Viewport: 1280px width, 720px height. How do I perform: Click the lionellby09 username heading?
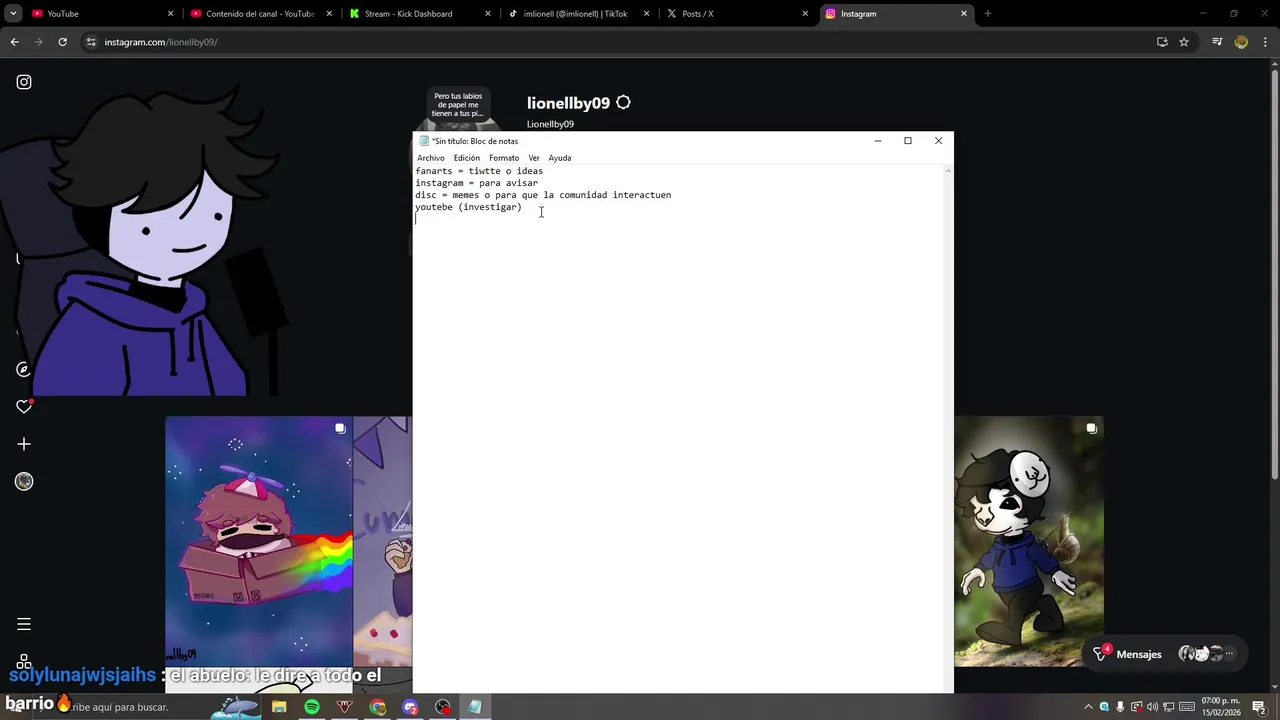[568, 103]
